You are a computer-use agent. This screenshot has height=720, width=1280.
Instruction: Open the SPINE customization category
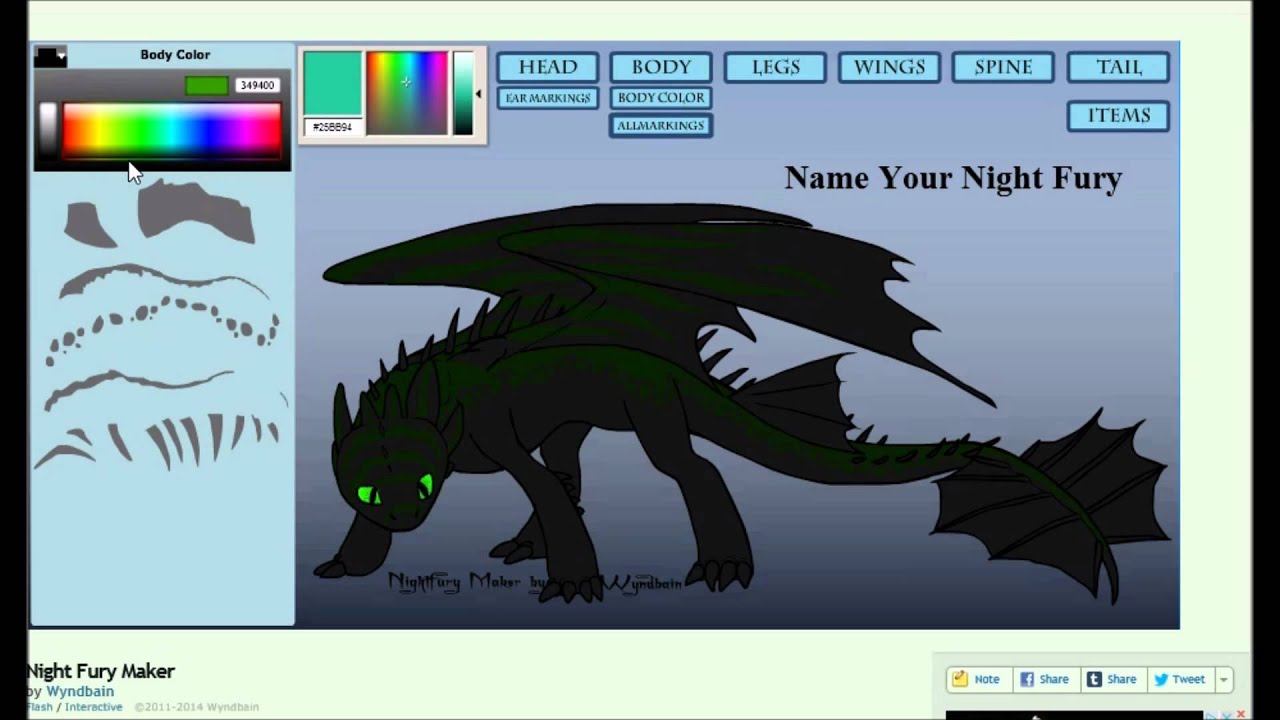coord(1003,67)
